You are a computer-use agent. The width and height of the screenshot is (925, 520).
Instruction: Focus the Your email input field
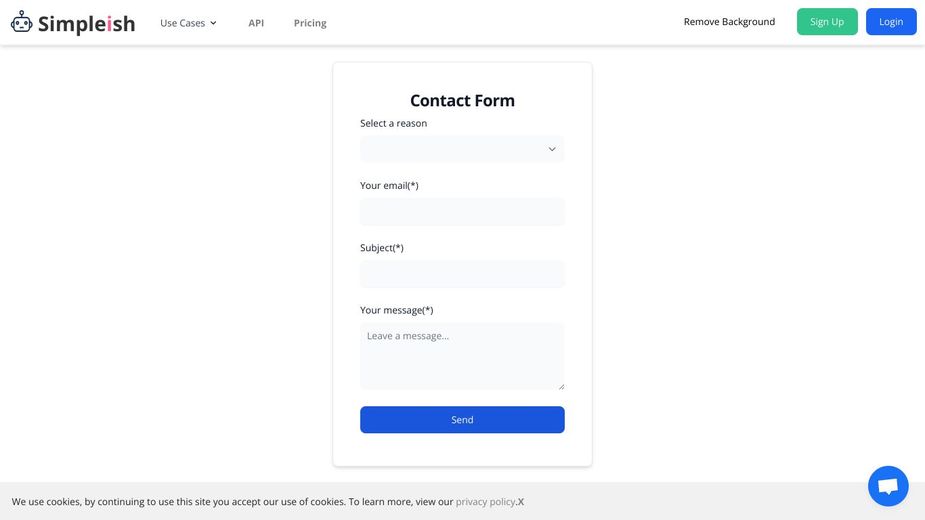[462, 212]
